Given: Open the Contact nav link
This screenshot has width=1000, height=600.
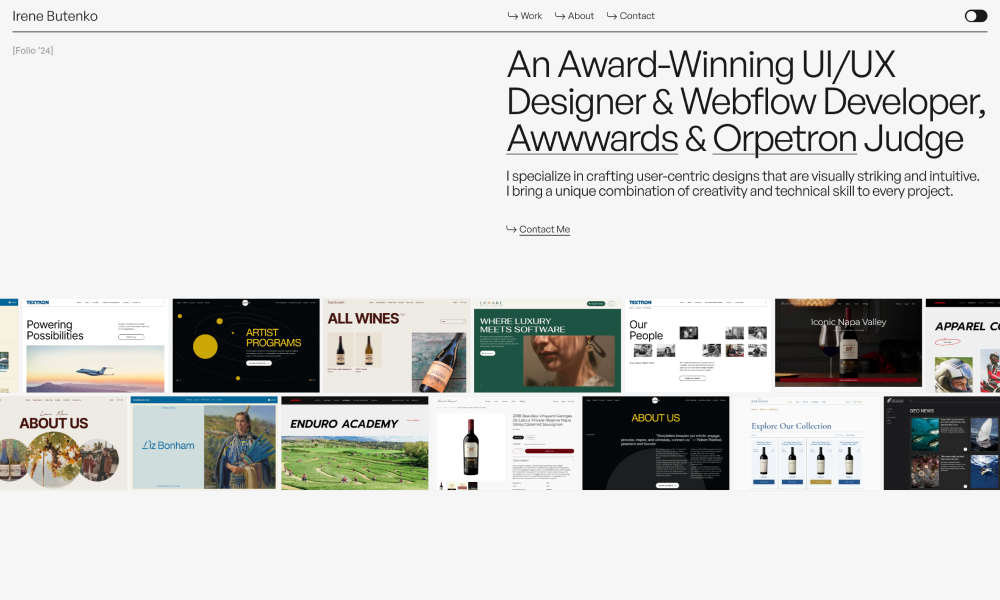Looking at the screenshot, I should (x=637, y=16).
